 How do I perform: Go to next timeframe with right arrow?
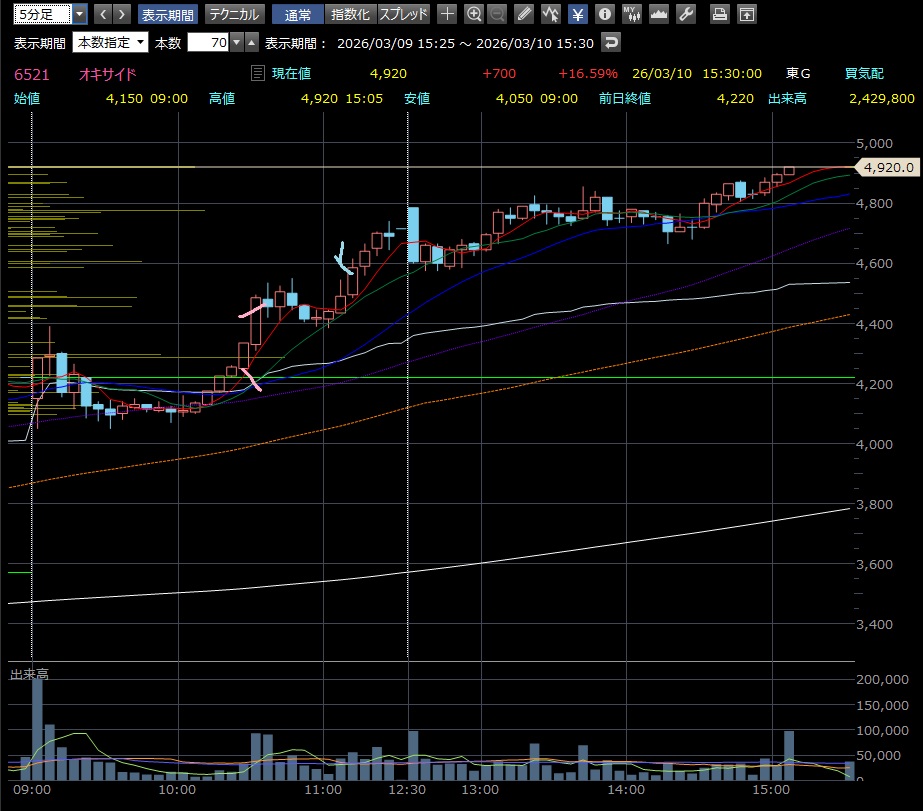tap(121, 14)
